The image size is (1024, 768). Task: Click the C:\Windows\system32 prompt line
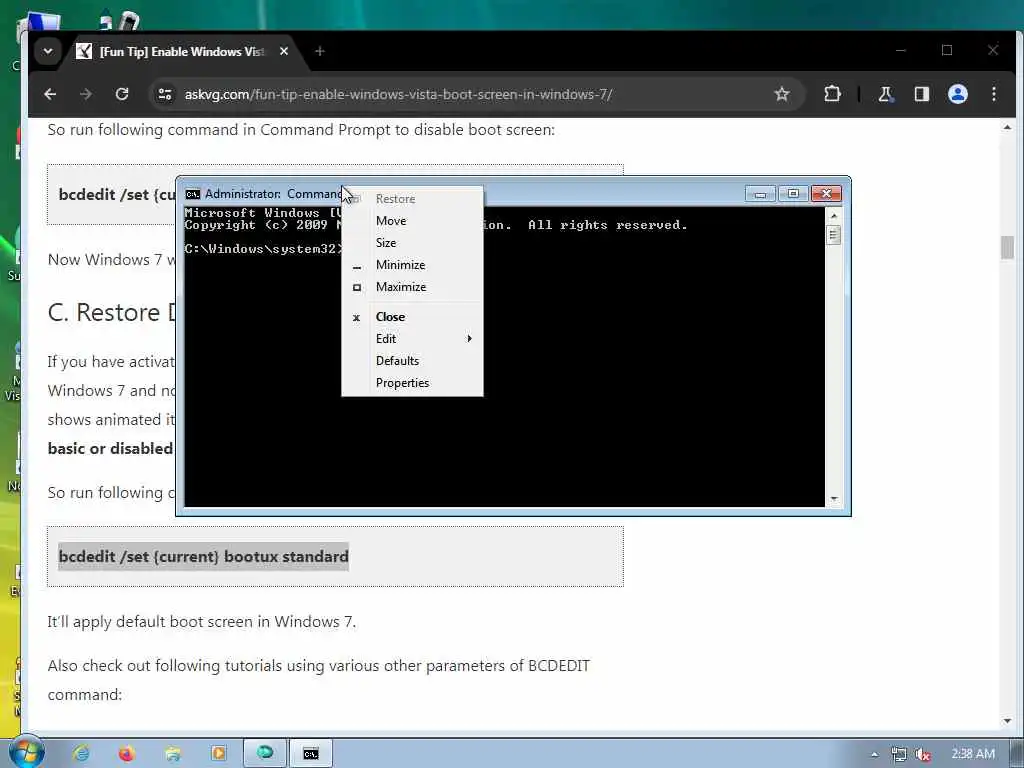[x=263, y=249]
